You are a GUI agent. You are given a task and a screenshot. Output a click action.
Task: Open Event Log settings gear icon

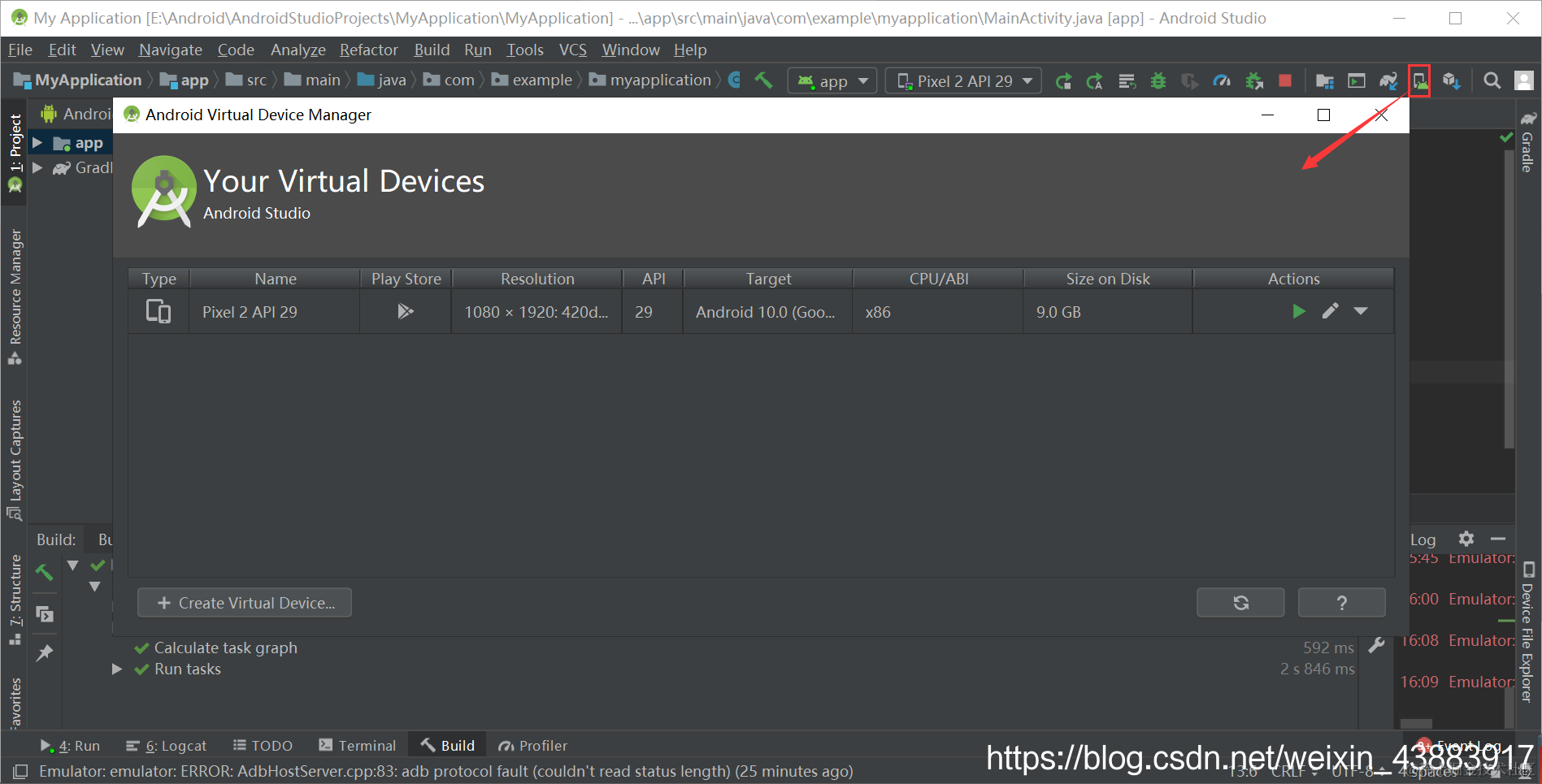click(x=1466, y=539)
